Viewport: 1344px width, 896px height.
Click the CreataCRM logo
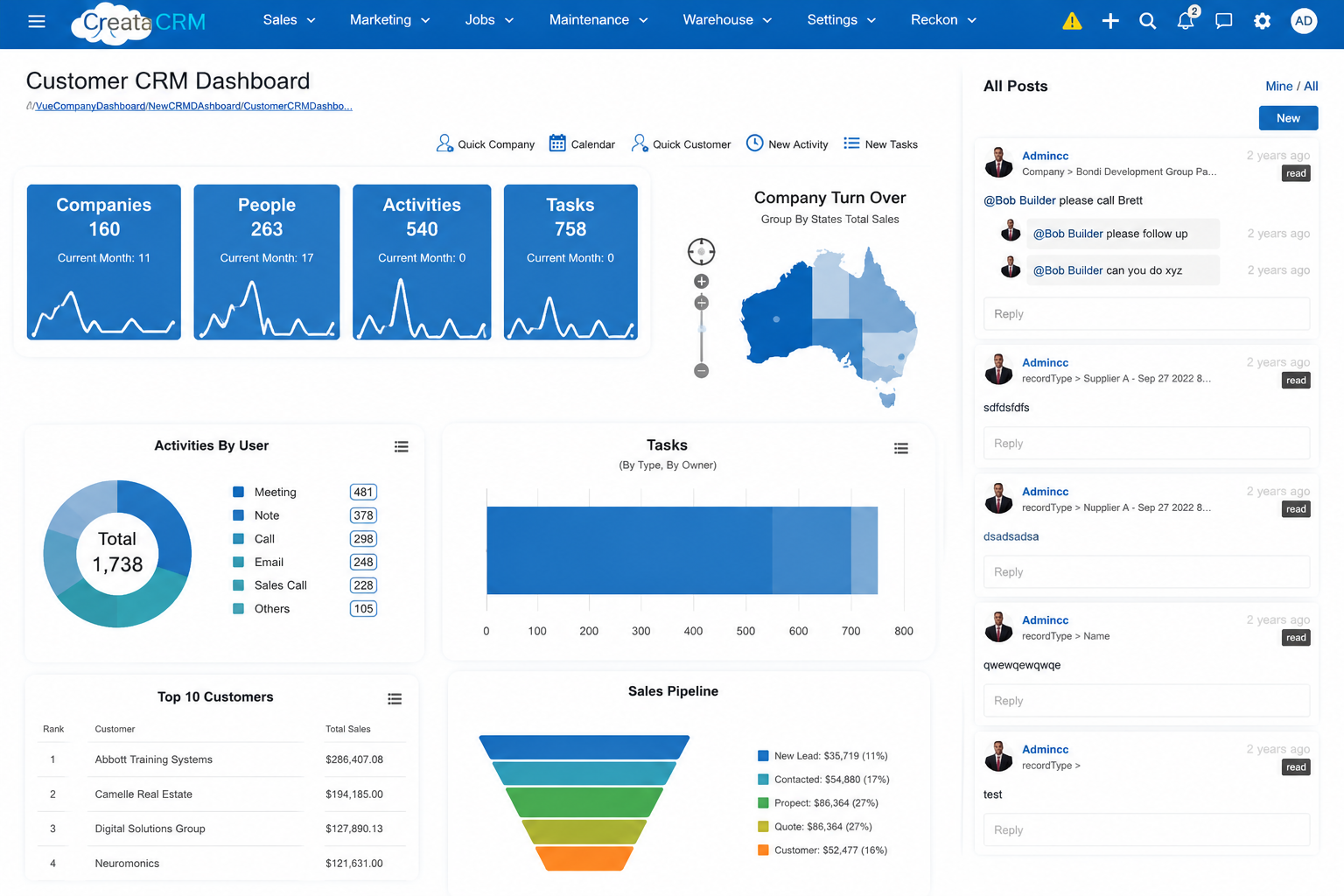pos(138,23)
